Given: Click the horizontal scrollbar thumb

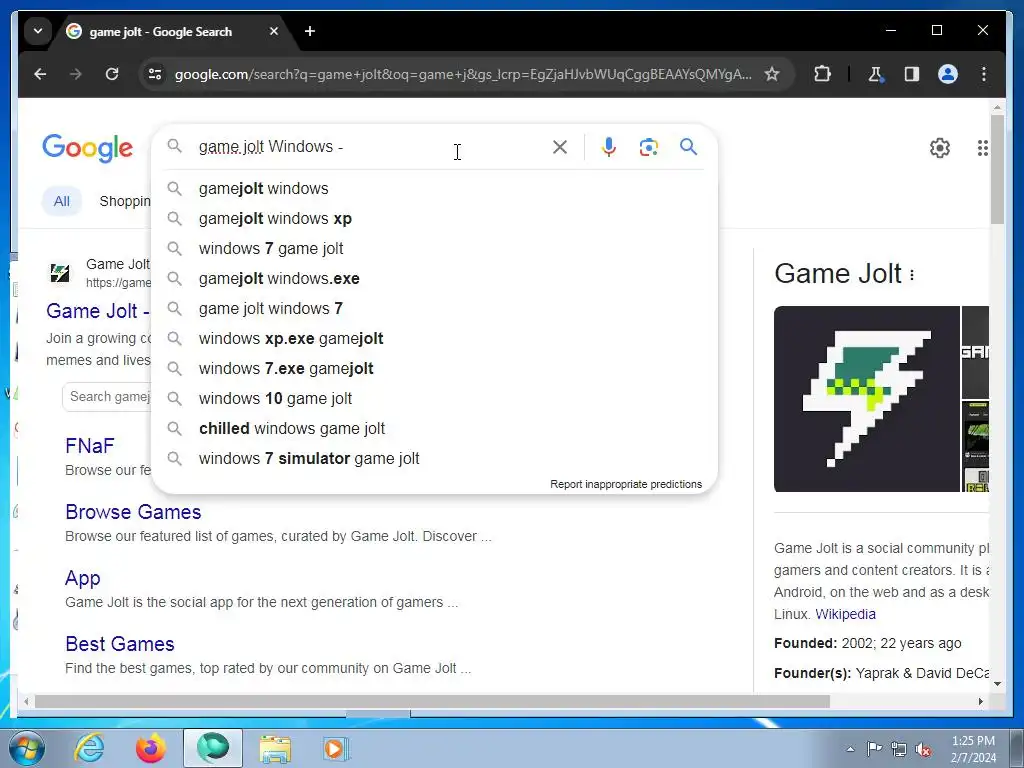Looking at the screenshot, I should point(432,701).
